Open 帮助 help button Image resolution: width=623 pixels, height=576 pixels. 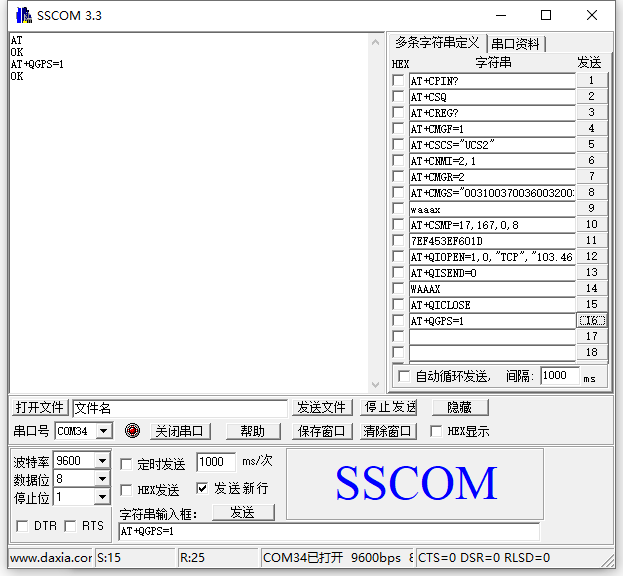253,431
